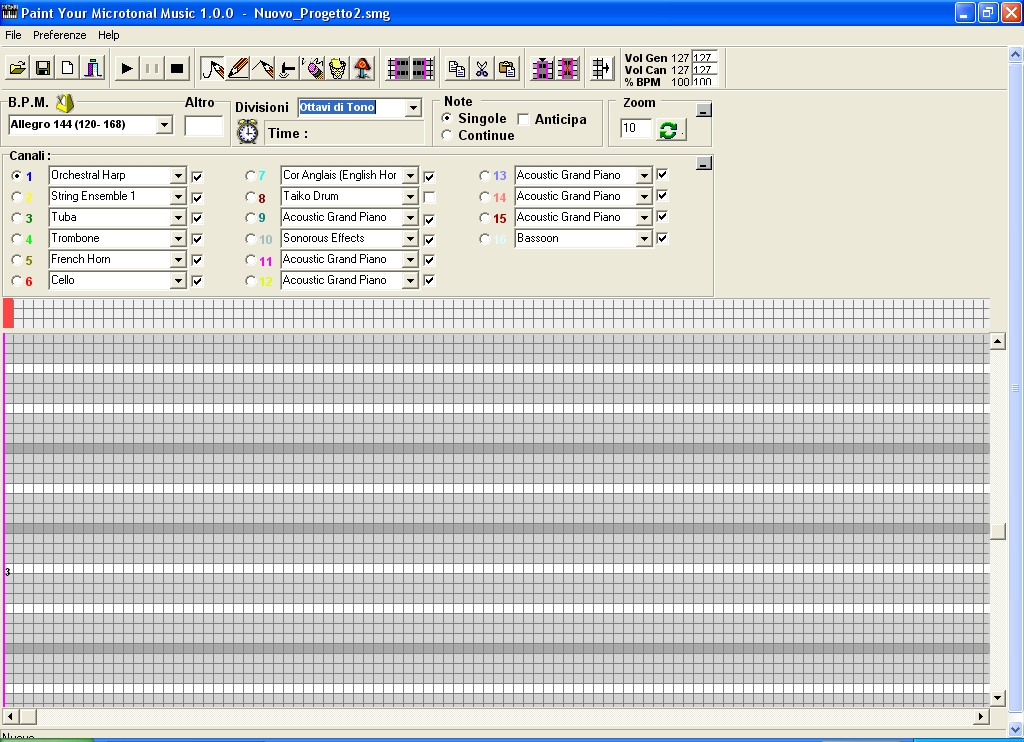Uncheck Orchestral Harp channel checkbox
This screenshot has width=1024, height=742.
197,176
